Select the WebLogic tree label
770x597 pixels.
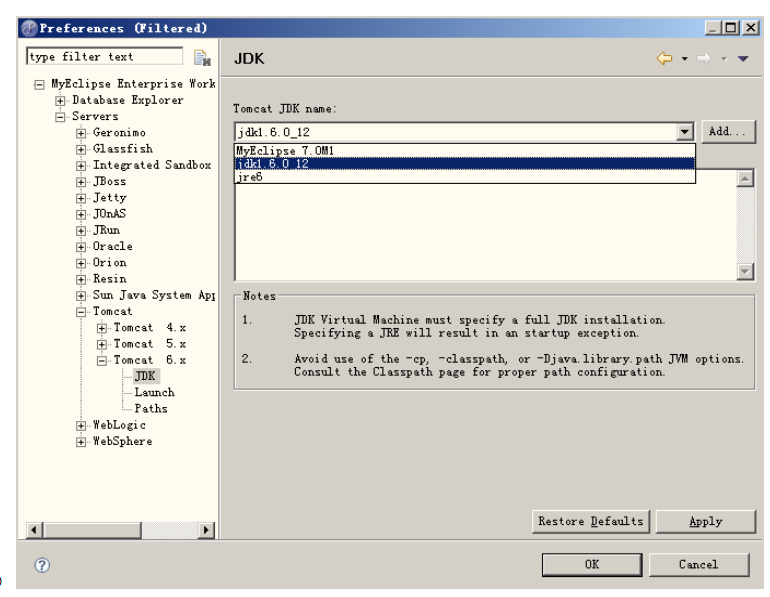tap(119, 425)
